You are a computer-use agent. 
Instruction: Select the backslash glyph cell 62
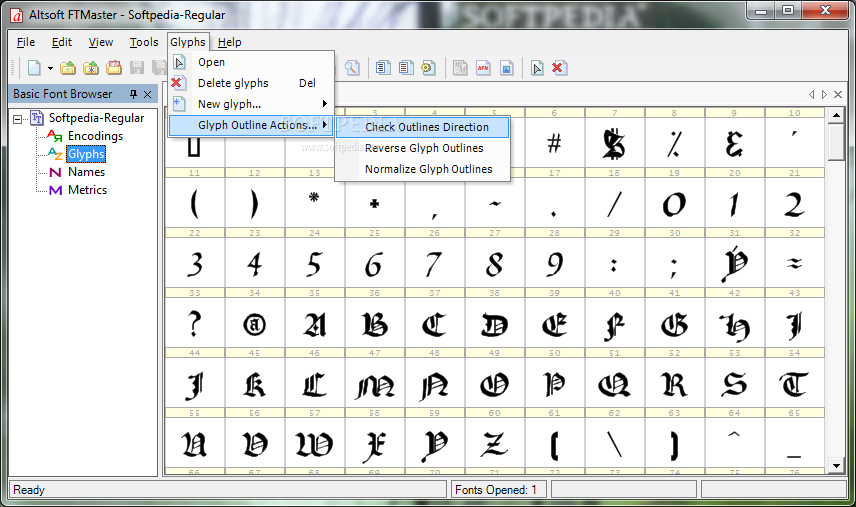tap(615, 443)
